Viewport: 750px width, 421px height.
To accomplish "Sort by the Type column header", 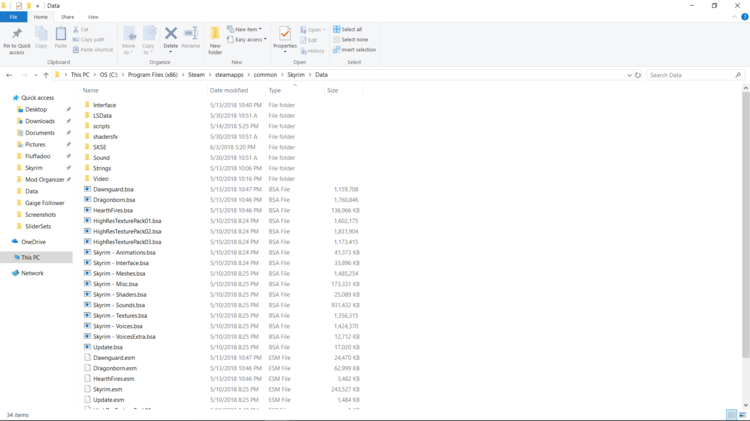I will (x=295, y=90).
